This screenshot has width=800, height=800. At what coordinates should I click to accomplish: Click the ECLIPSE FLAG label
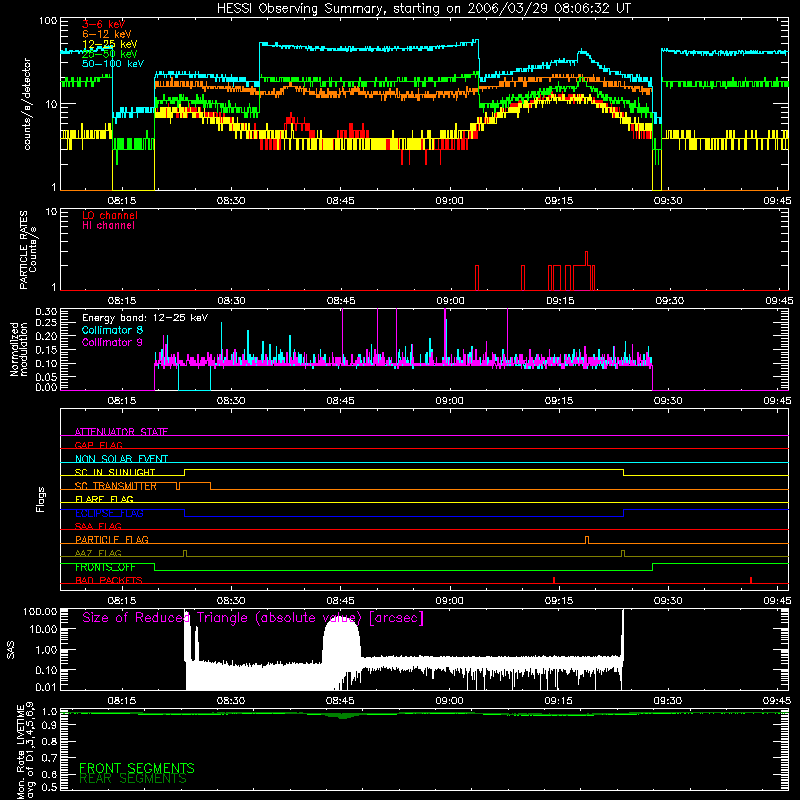[109, 513]
